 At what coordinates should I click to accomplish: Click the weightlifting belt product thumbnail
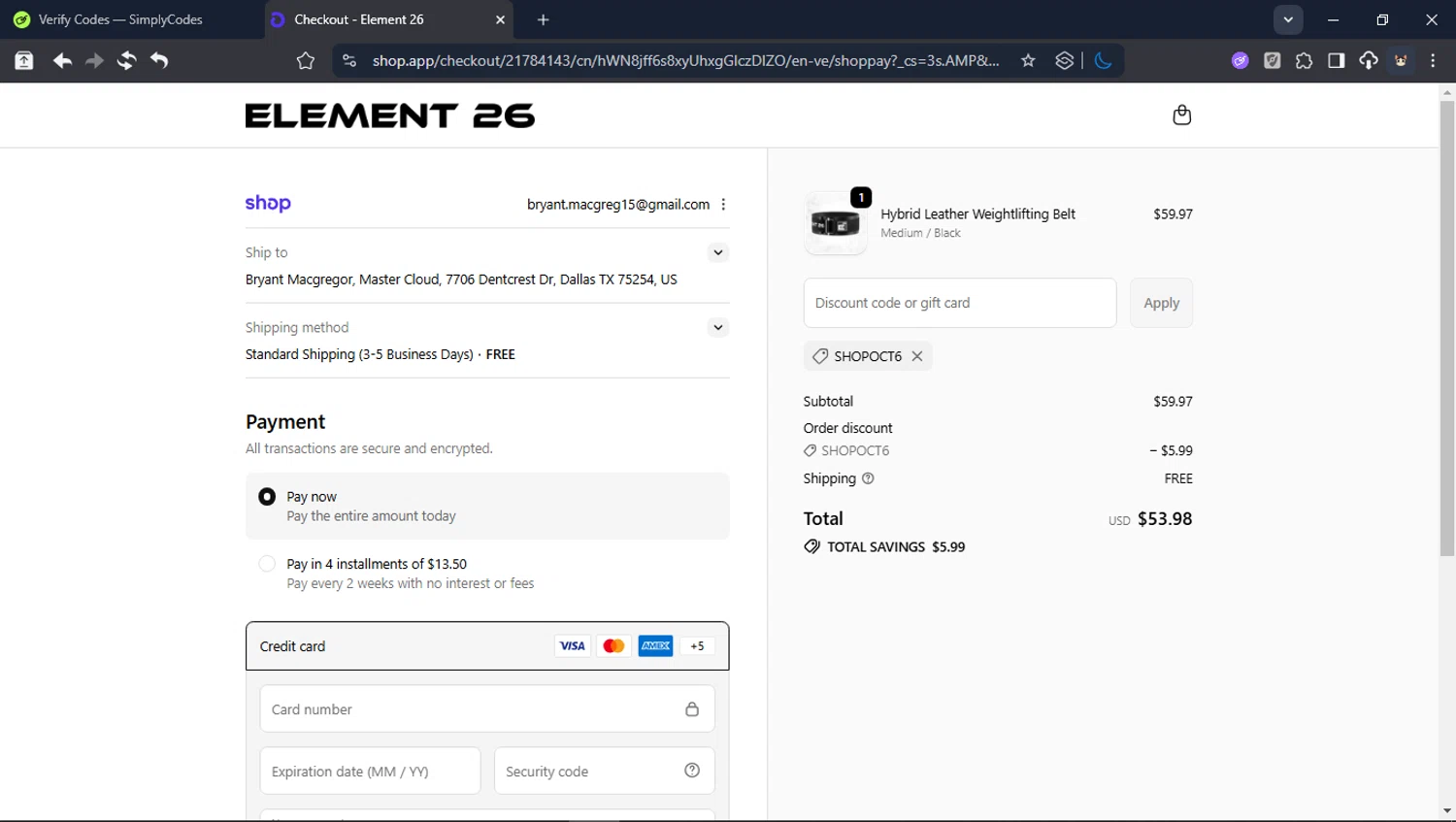click(836, 223)
